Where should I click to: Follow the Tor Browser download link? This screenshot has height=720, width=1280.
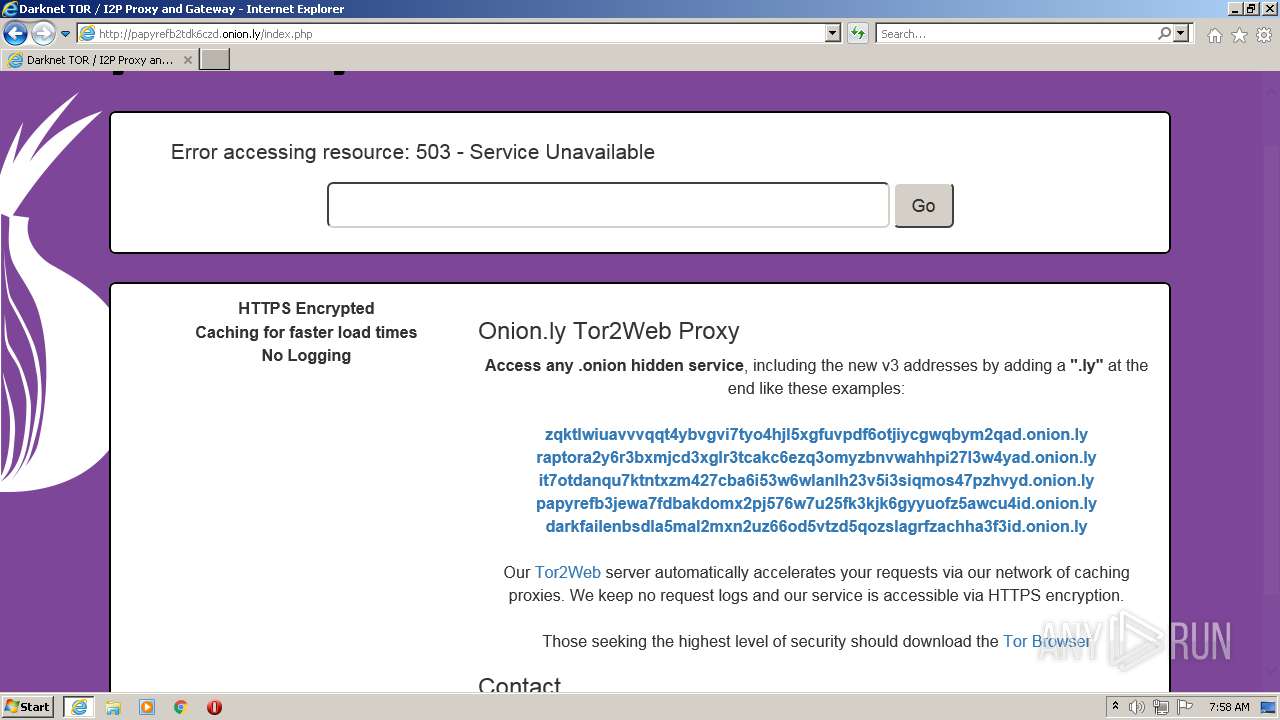1046,641
